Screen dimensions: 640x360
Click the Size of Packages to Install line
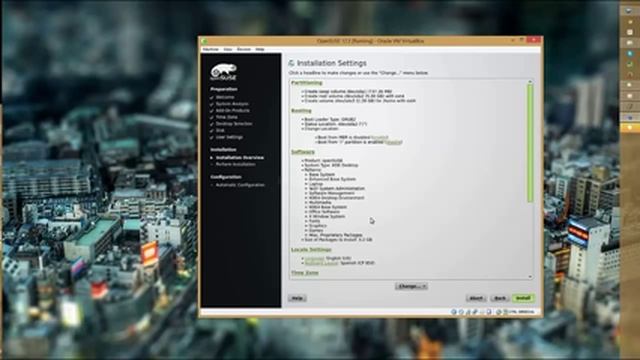click(338, 240)
